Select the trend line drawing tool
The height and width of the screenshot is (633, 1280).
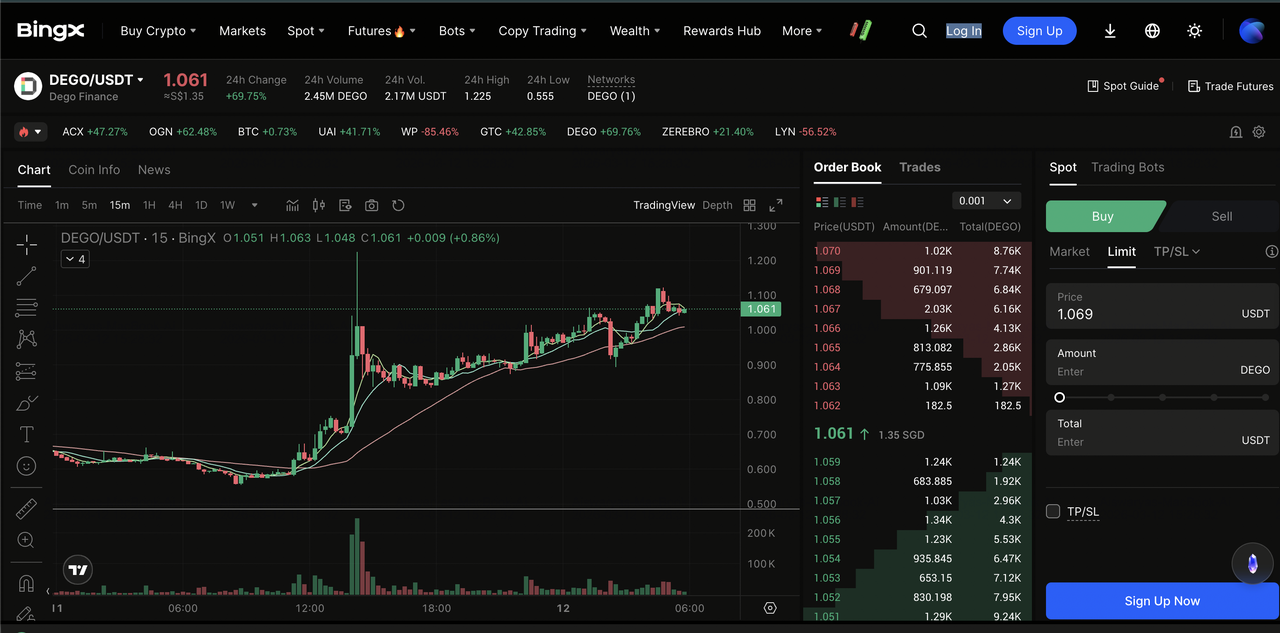pos(27,275)
